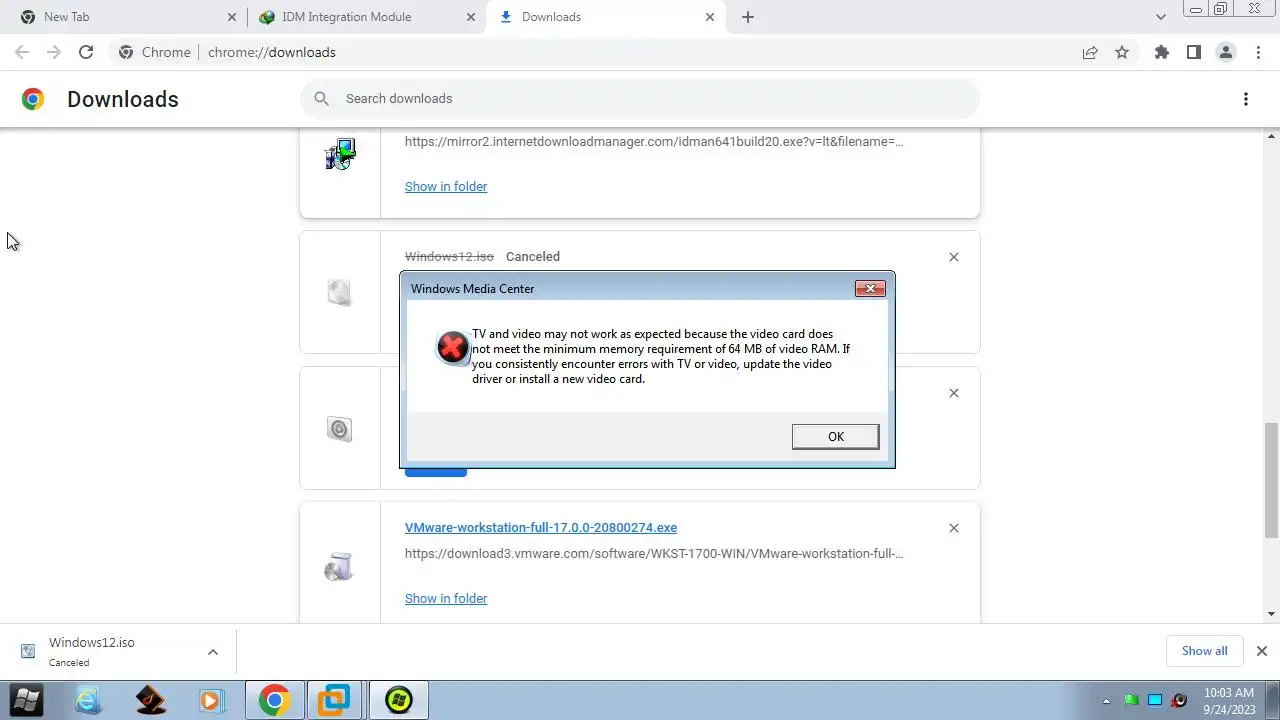This screenshot has height=720, width=1280.
Task: Open the Windows Start menu
Action: point(27,700)
